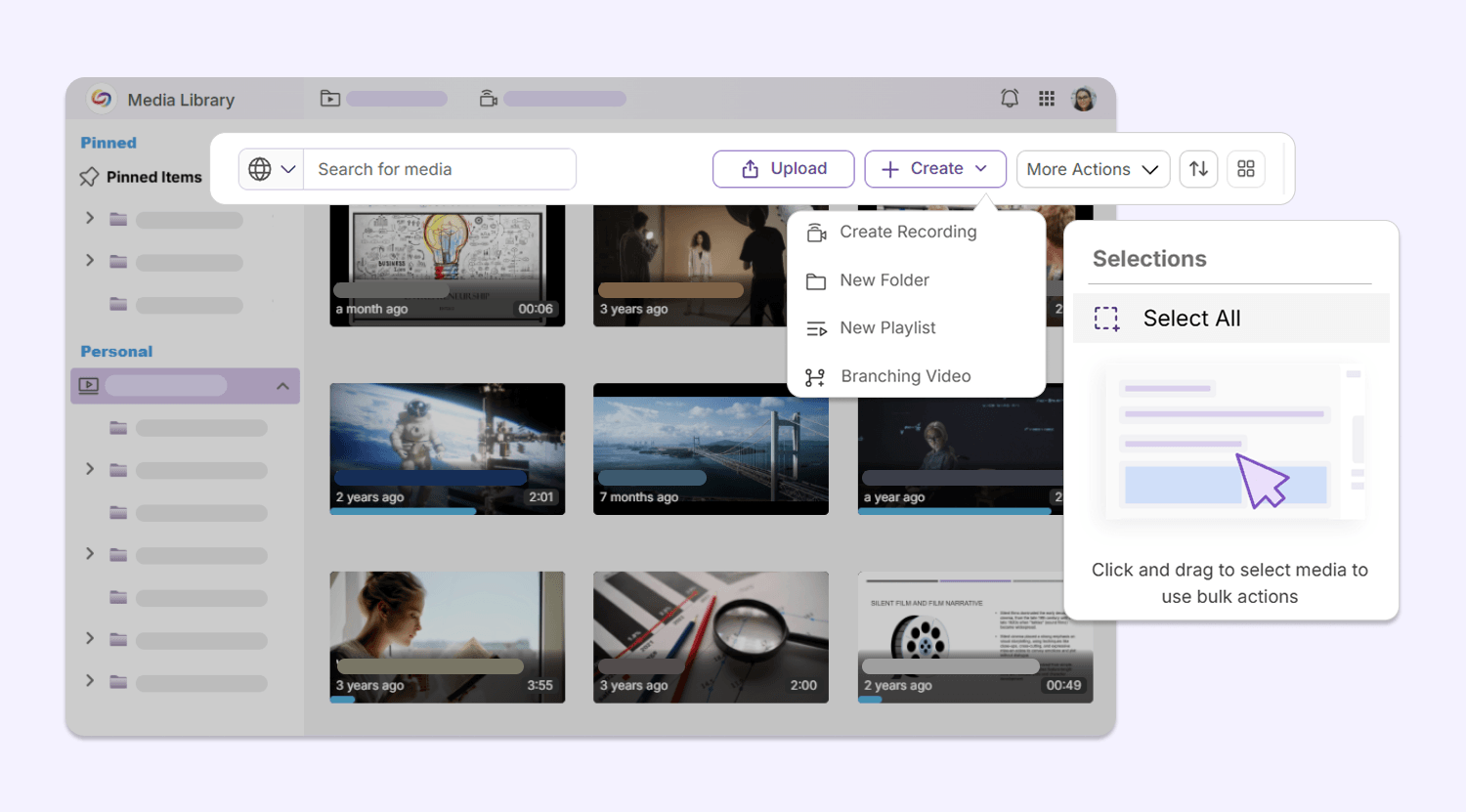Click the Pinned Items label
The image size is (1466, 812).
[x=154, y=177]
